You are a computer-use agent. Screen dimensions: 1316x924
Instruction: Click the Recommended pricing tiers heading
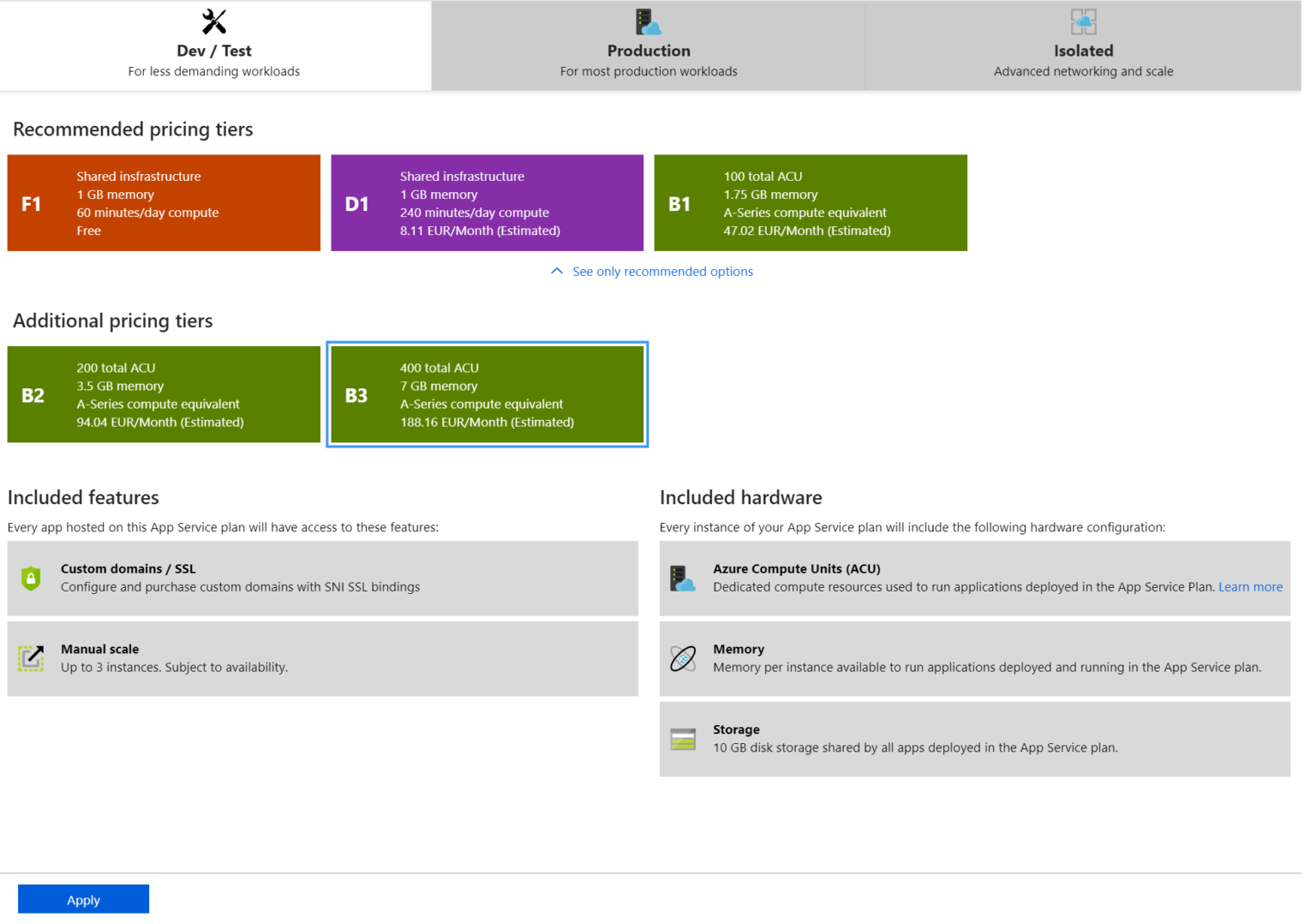(x=132, y=129)
